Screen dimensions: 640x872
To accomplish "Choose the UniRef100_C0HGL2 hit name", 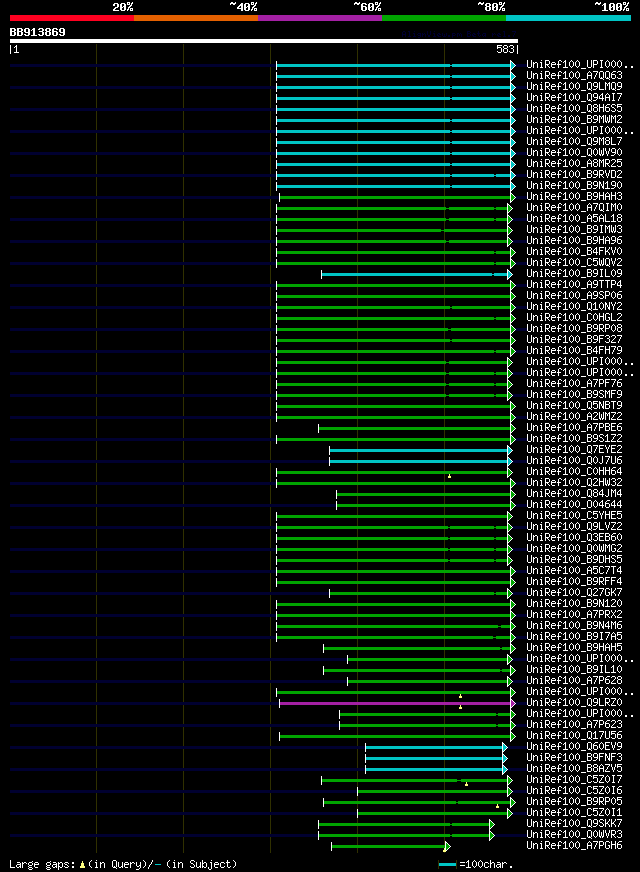I will pos(574,318).
